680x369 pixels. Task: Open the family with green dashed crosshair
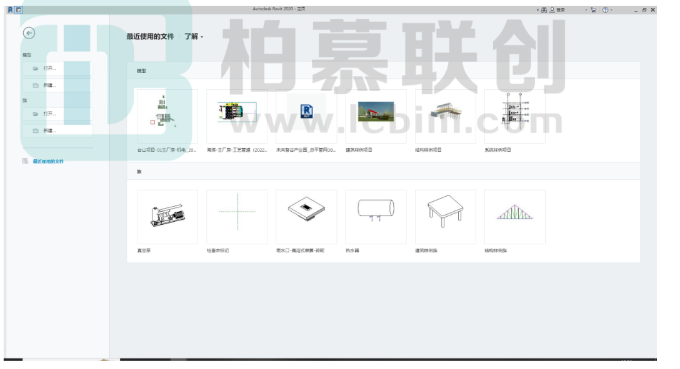[x=237, y=216]
